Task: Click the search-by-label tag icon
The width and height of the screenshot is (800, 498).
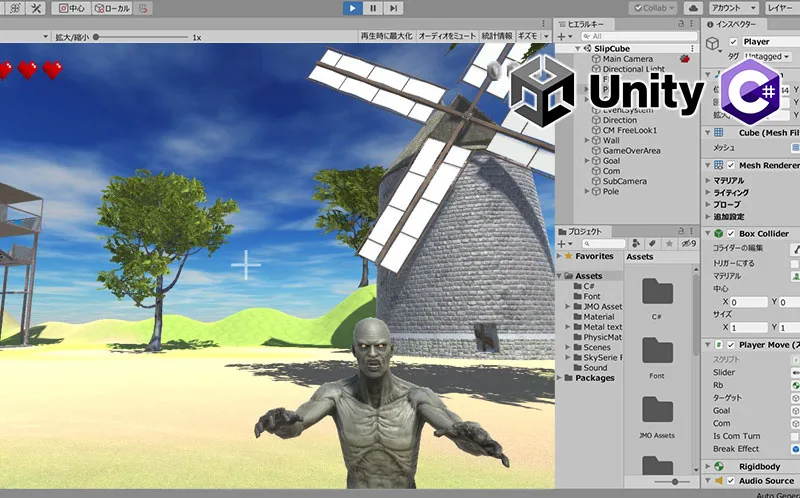Action: point(653,244)
